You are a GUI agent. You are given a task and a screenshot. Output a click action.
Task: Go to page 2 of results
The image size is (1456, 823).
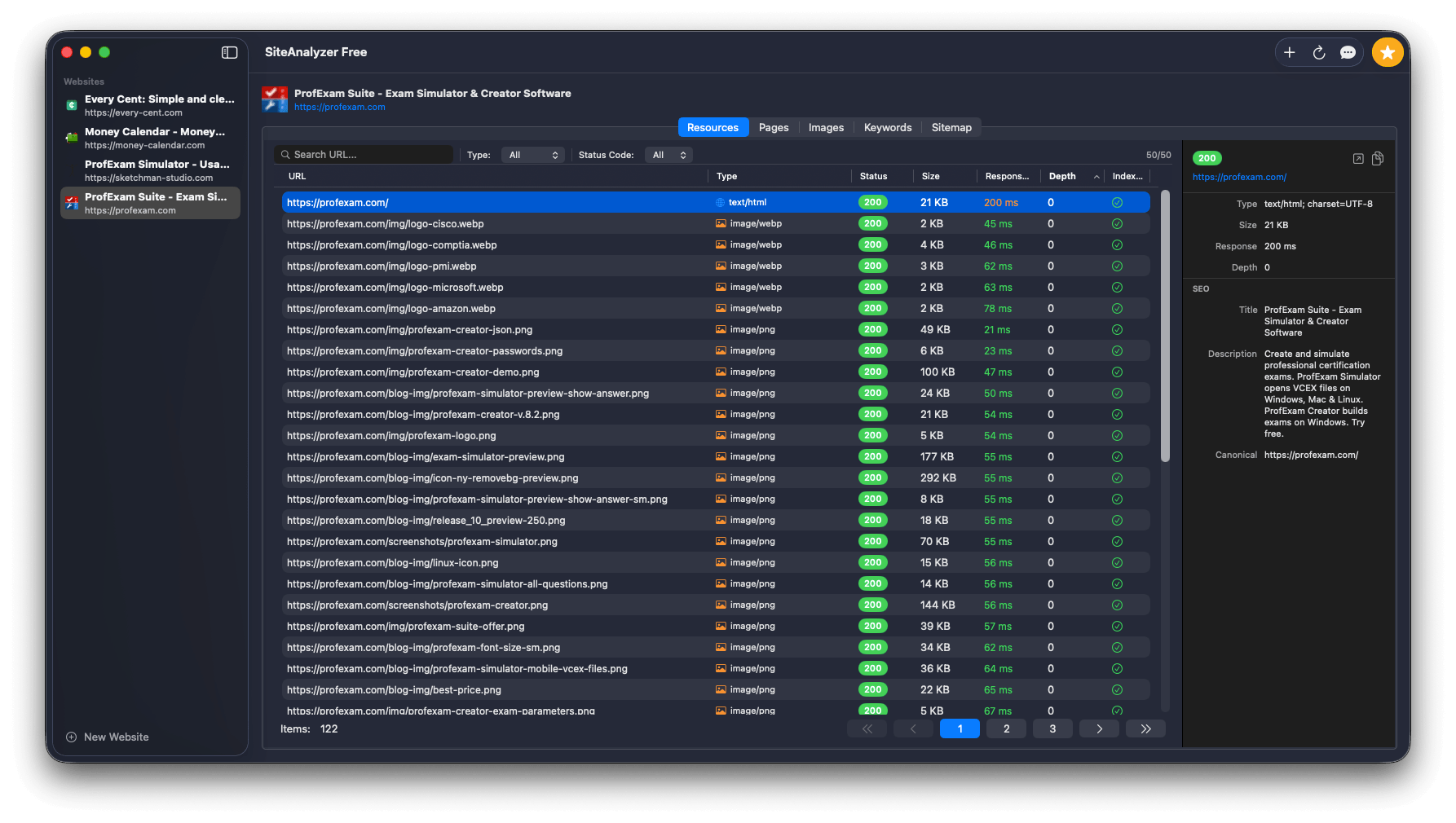1006,728
